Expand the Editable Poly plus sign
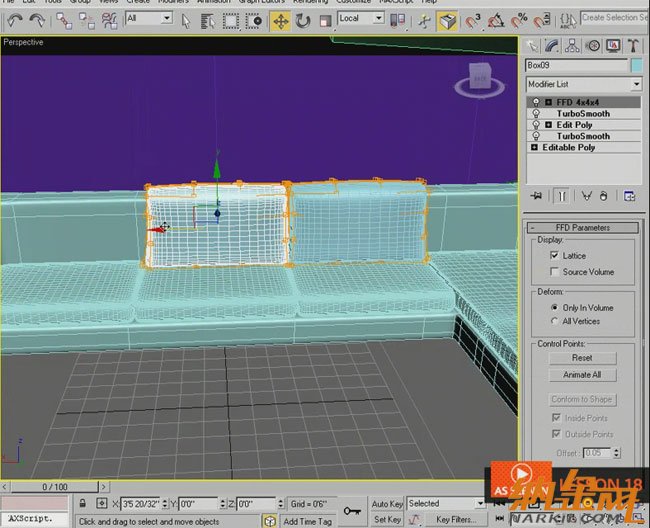The height and width of the screenshot is (528, 650). pos(534,147)
